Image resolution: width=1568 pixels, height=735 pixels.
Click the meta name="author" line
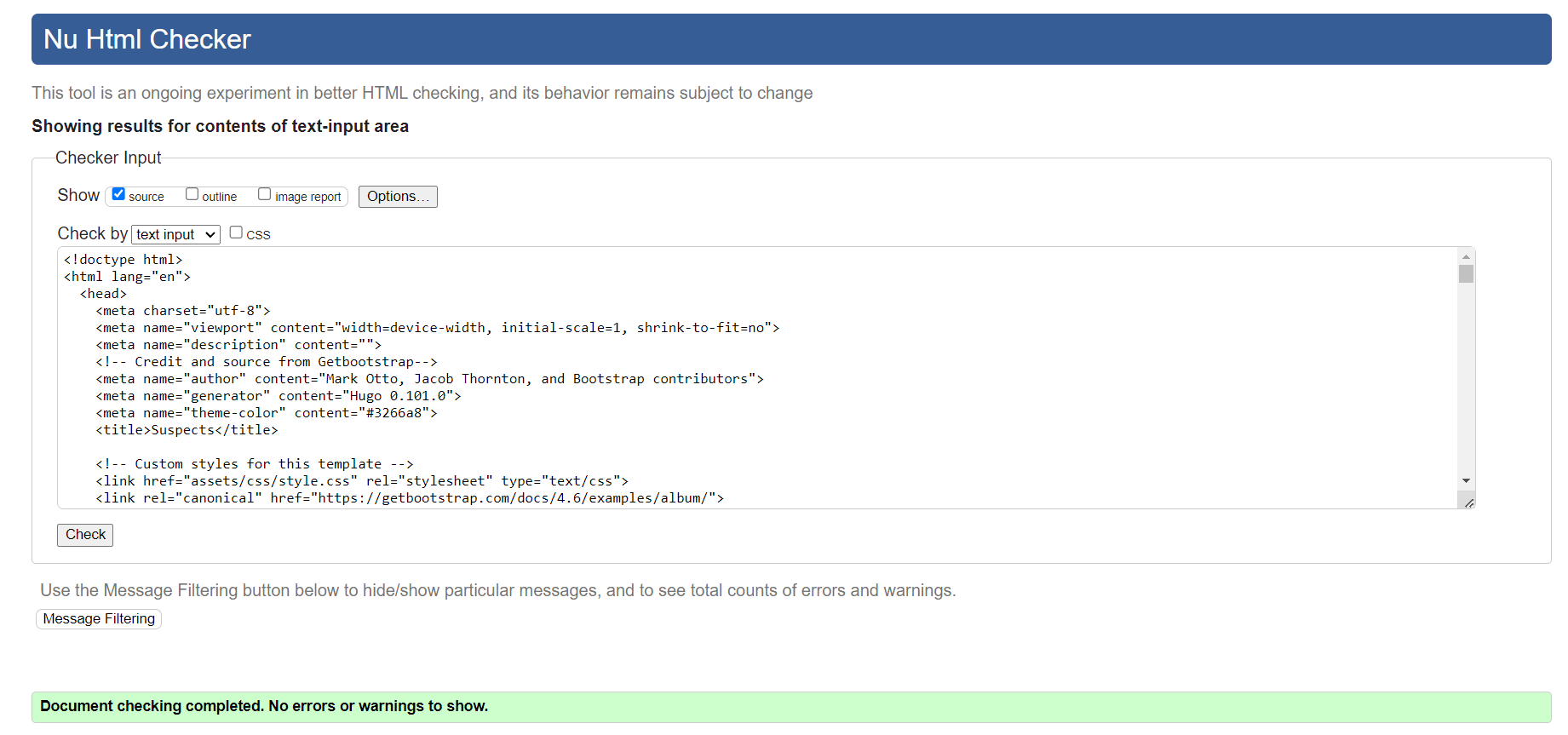click(x=430, y=379)
